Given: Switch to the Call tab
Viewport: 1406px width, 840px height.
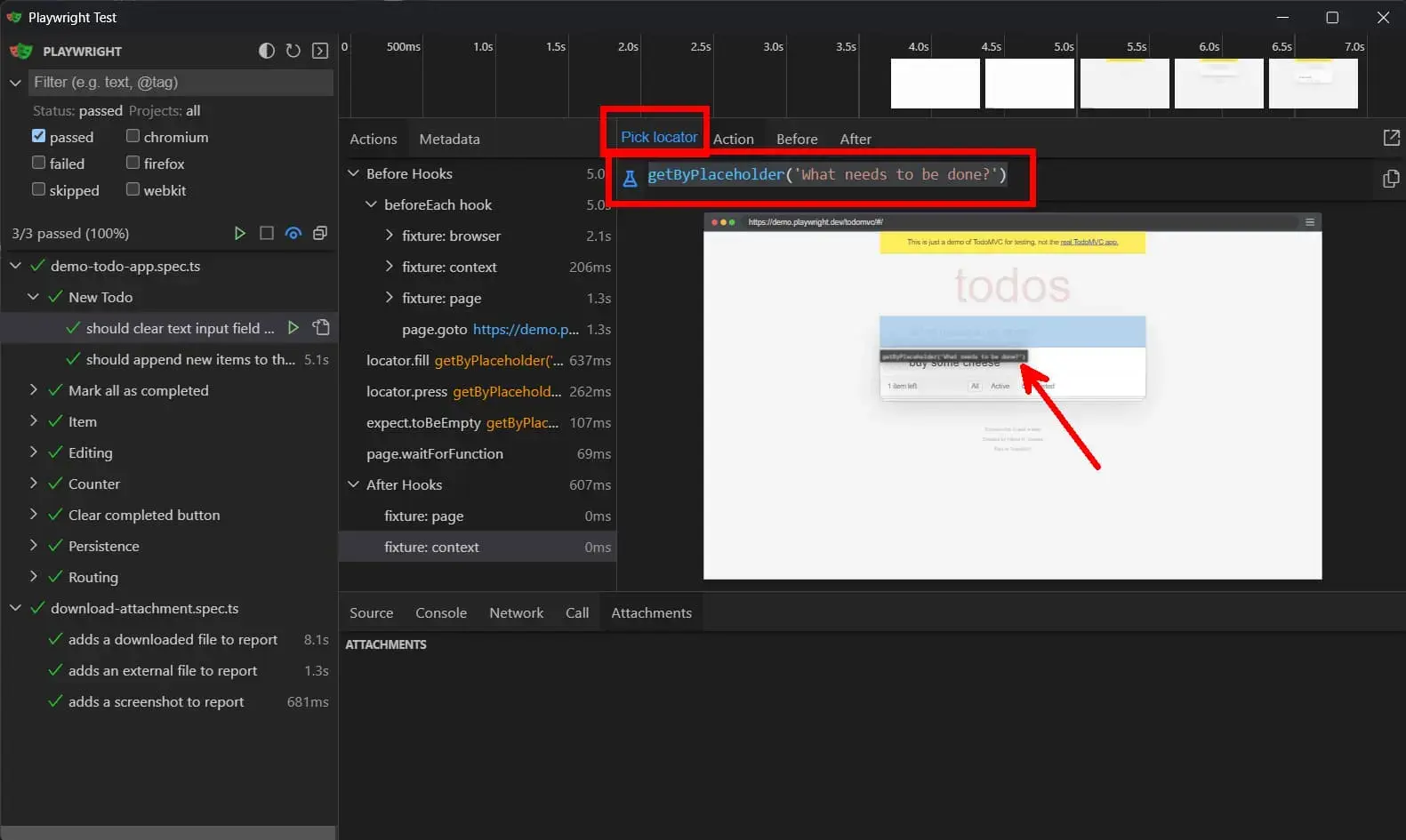Looking at the screenshot, I should [577, 612].
